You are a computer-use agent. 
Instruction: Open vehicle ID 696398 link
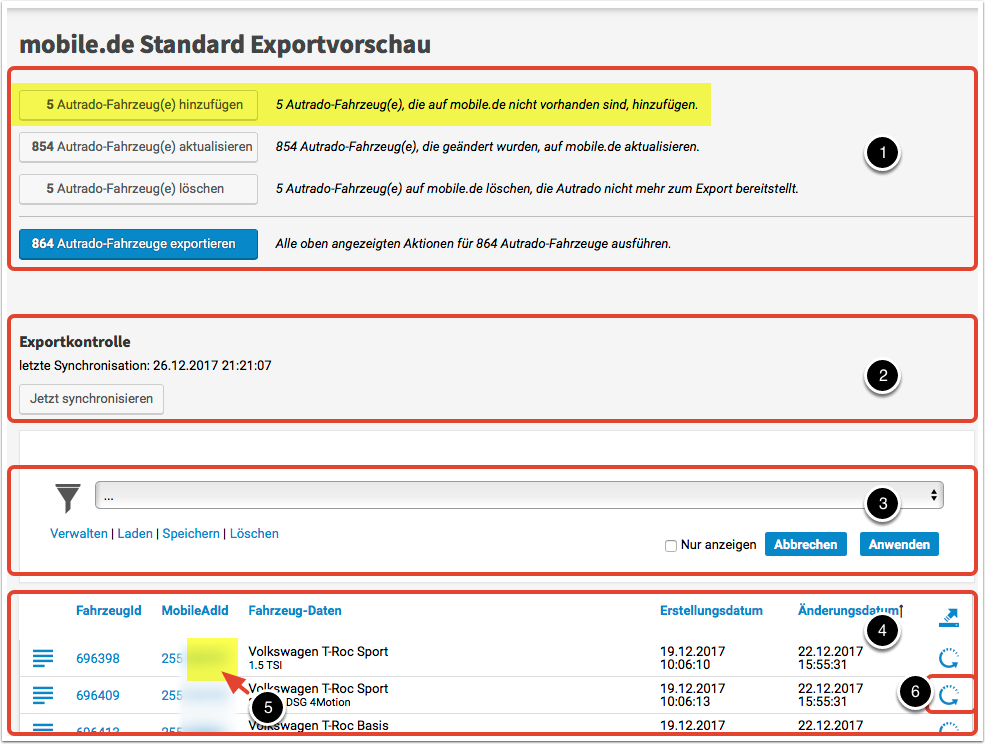(98, 658)
